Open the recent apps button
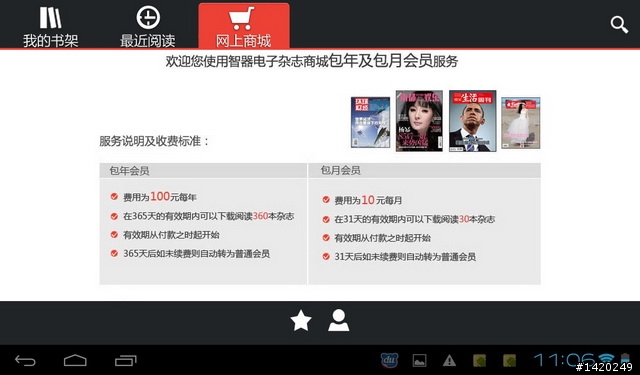This screenshot has height=375, width=640. point(125,360)
